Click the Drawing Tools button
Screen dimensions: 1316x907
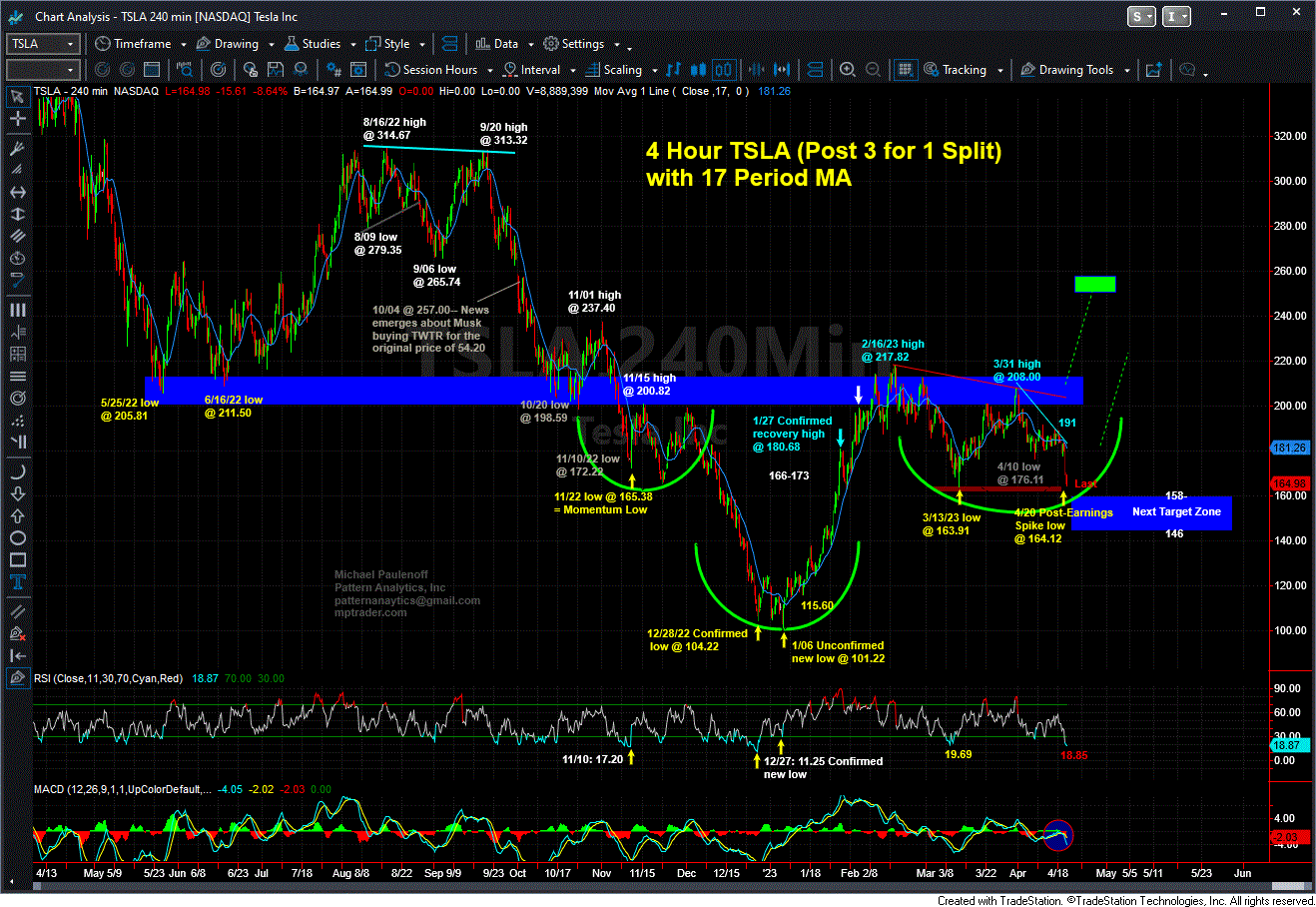tap(1066, 70)
